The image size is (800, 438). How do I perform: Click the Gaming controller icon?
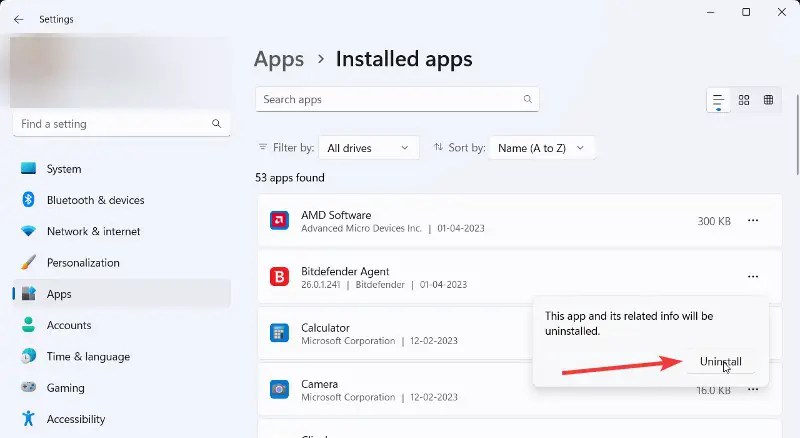pyautogui.click(x=29, y=387)
